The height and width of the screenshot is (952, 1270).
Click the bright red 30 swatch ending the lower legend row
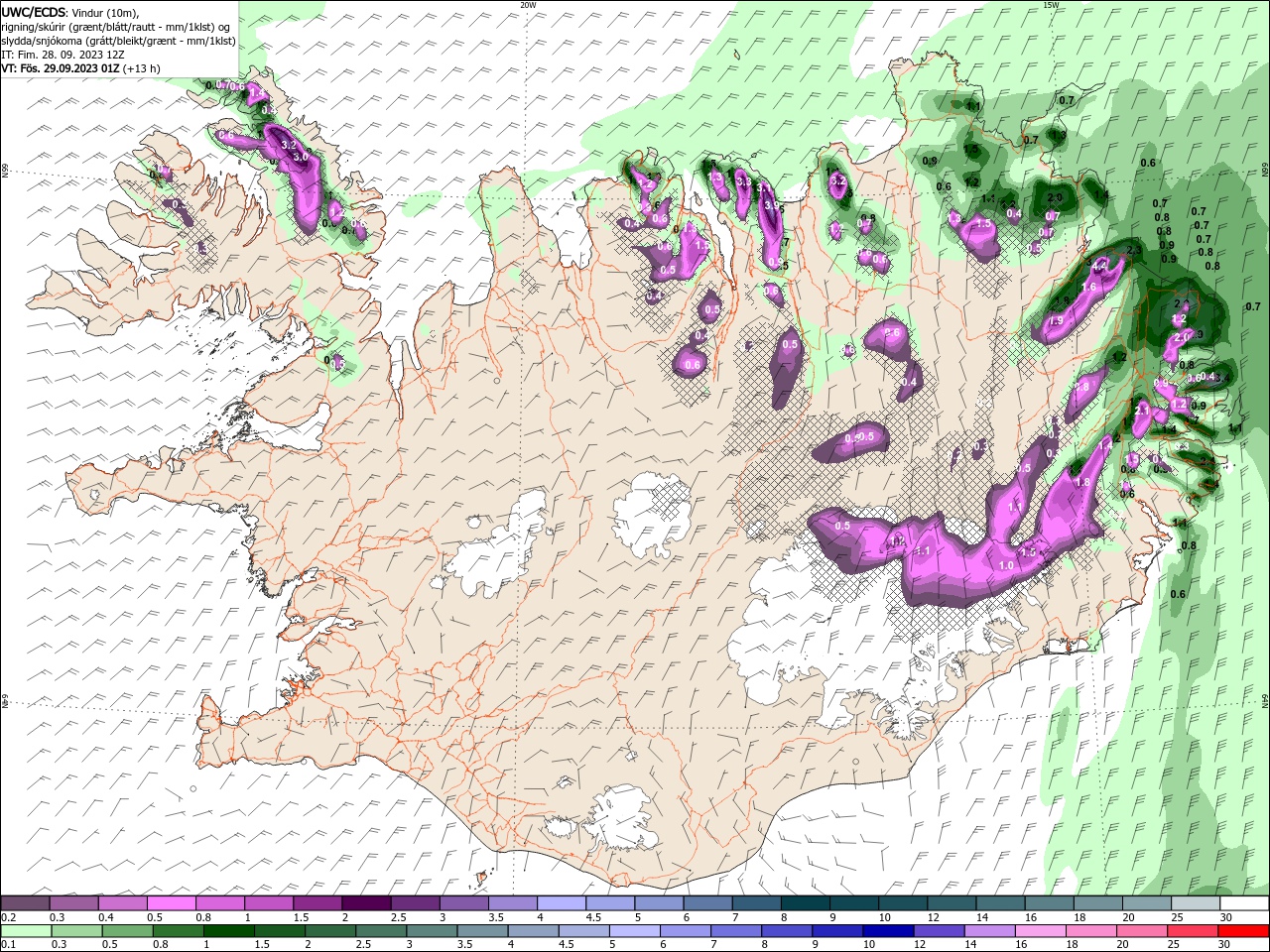[1244, 930]
